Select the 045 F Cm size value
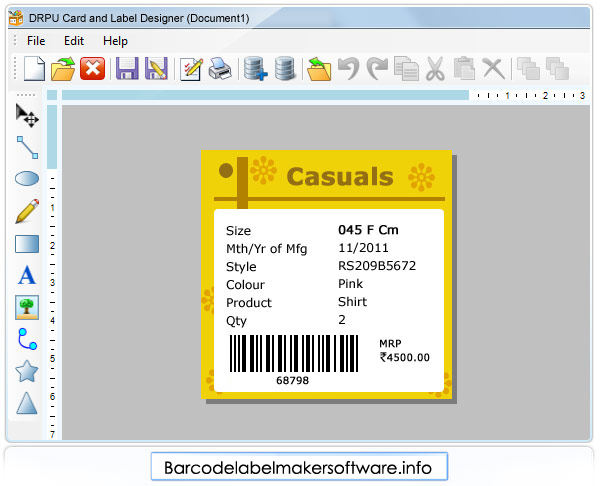Screen dimensions: 600x486 pyautogui.click(x=368, y=230)
